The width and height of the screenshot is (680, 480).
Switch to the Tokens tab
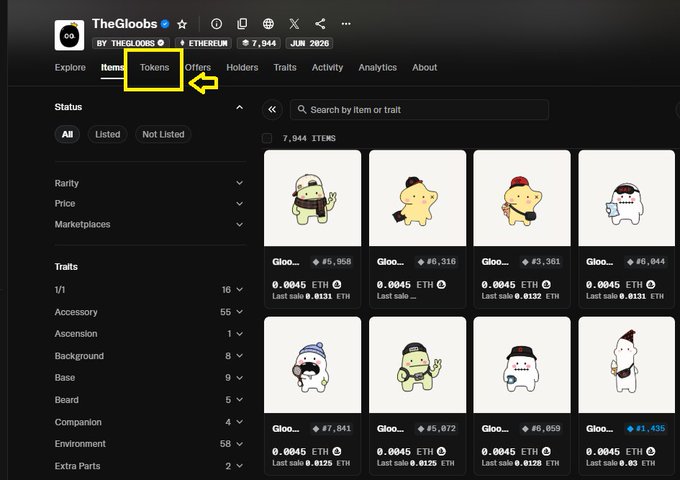coord(154,68)
